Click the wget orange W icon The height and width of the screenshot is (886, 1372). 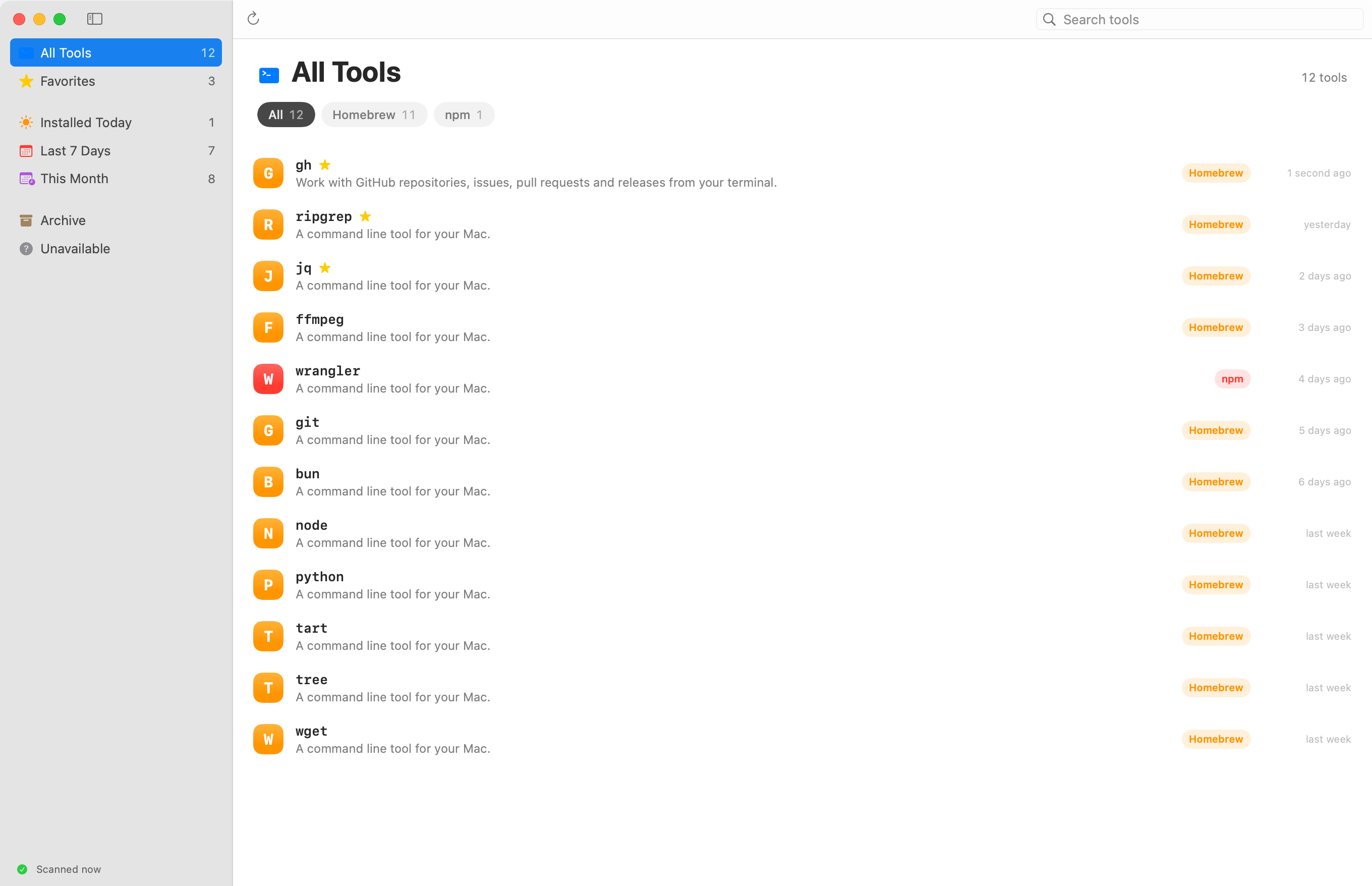tap(268, 739)
